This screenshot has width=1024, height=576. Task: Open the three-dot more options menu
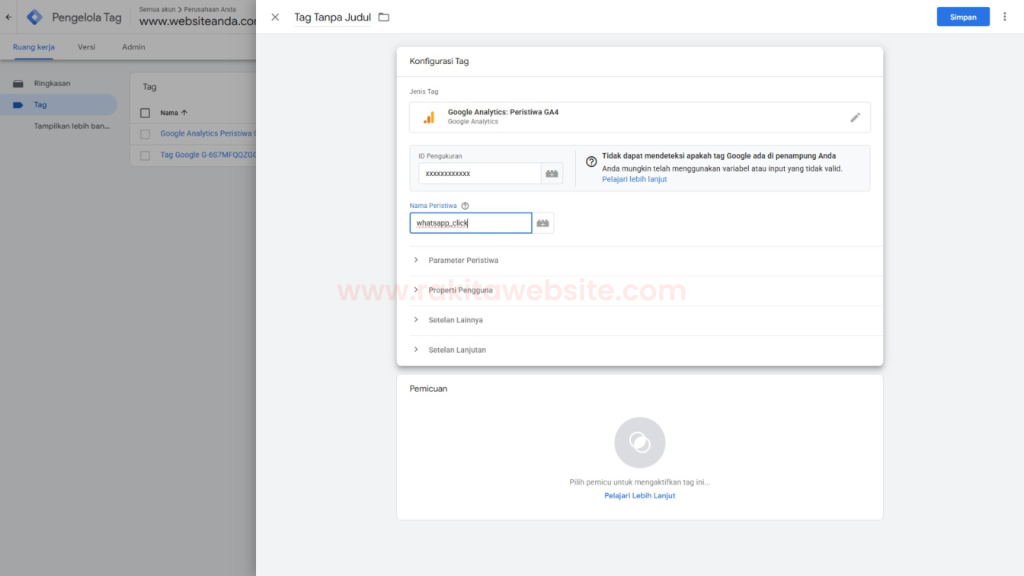(1004, 17)
